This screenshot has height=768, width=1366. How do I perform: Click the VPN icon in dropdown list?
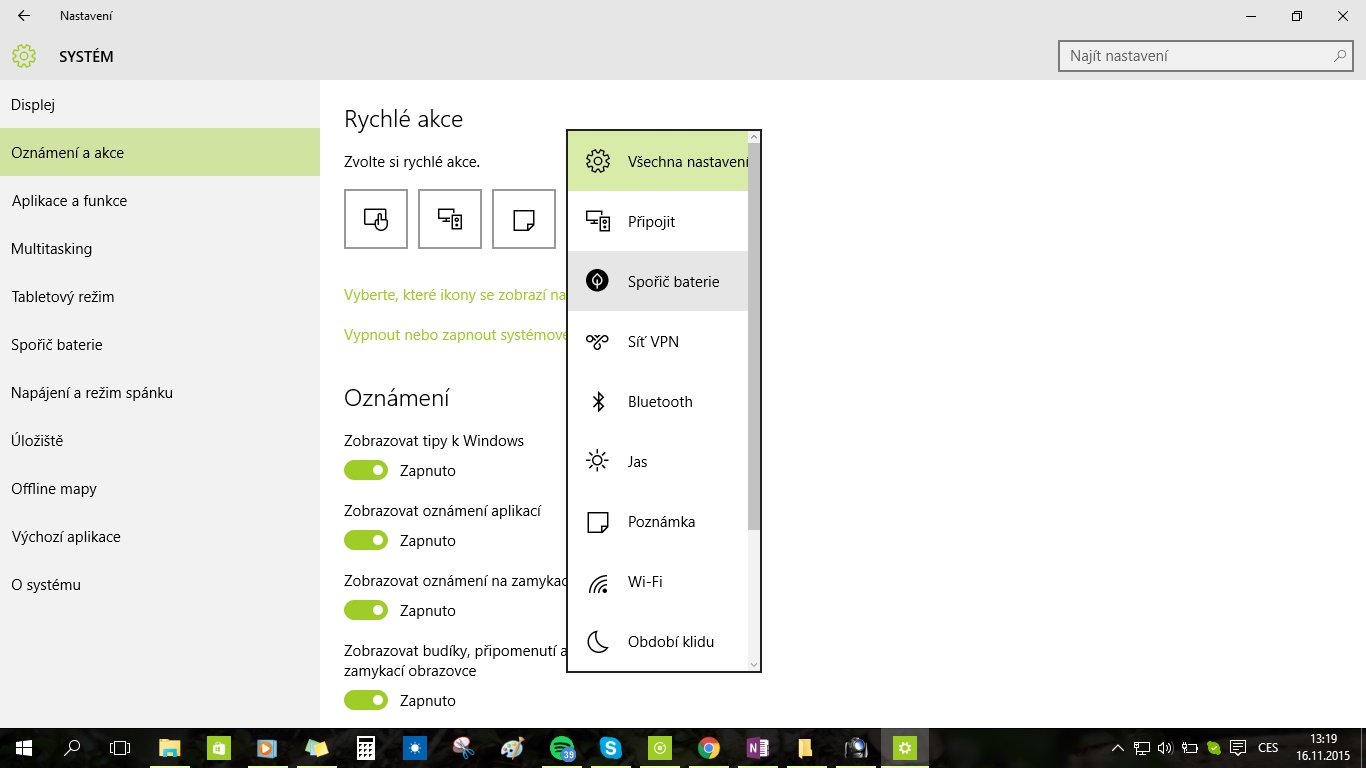coord(597,341)
